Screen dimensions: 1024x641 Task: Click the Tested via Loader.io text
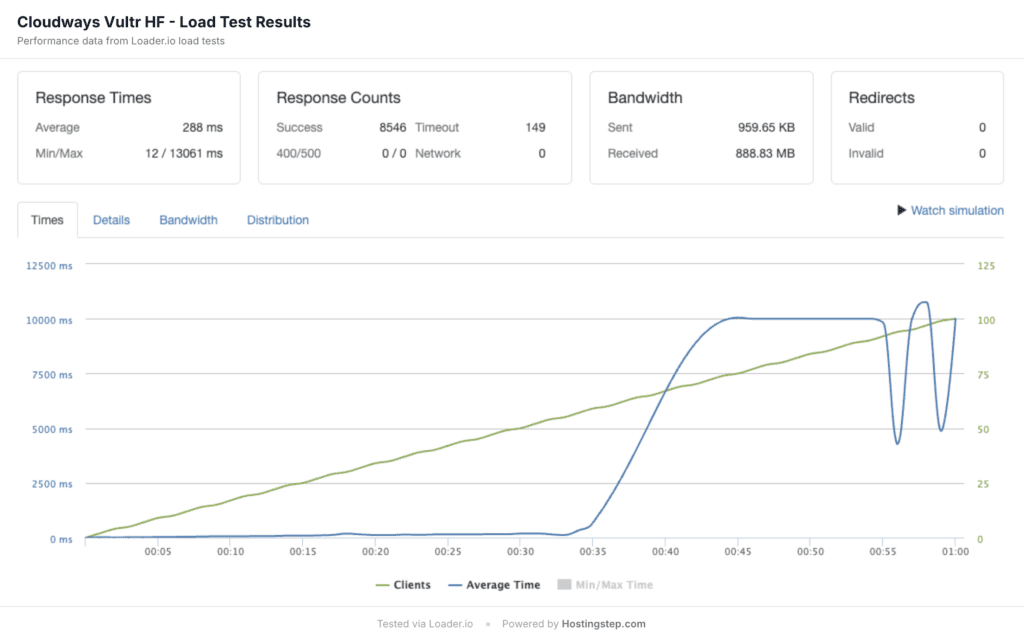tap(424, 624)
